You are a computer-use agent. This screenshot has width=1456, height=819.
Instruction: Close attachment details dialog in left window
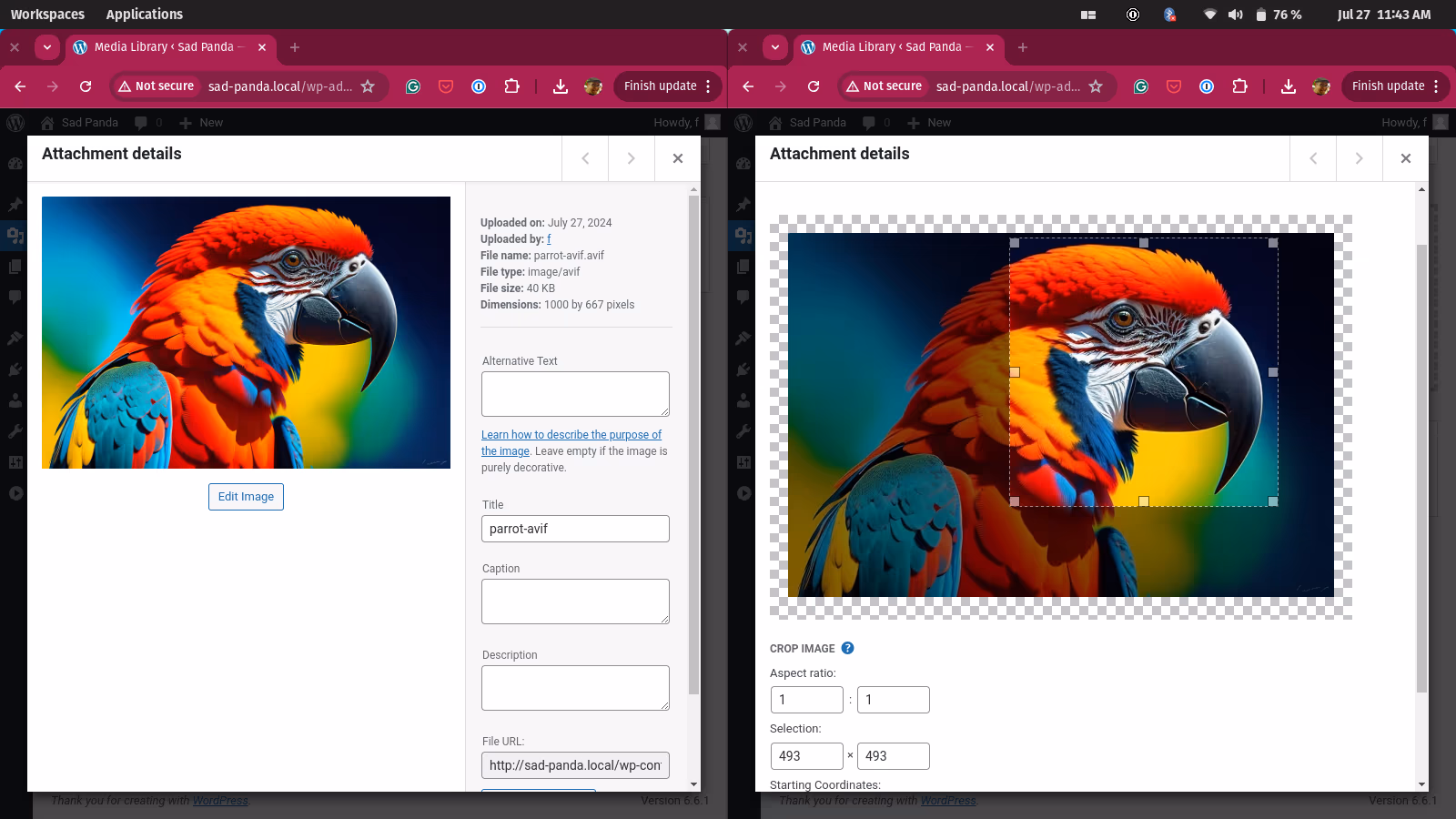coord(677,158)
